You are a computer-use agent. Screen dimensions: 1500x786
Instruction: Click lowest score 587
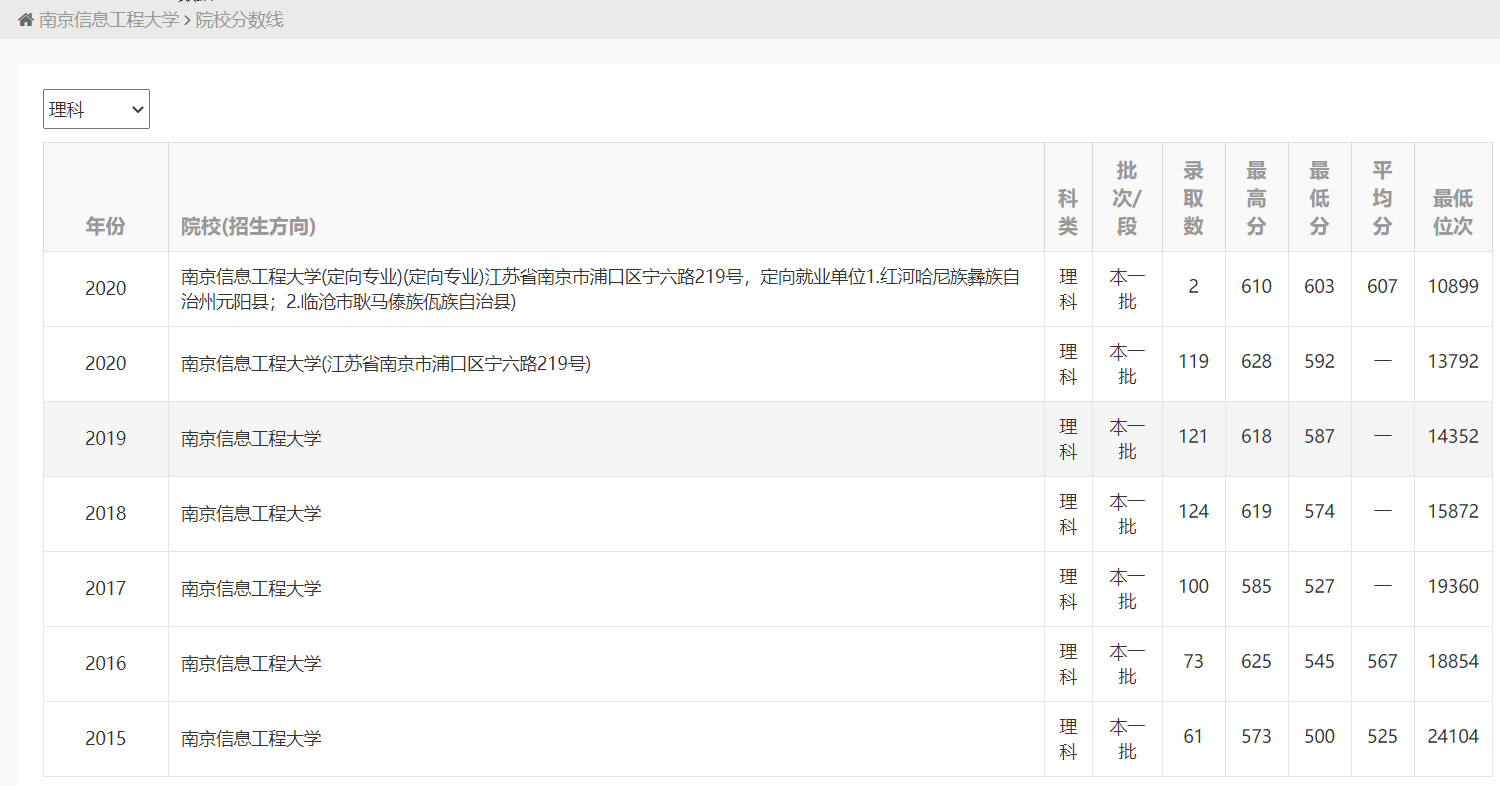(1319, 437)
